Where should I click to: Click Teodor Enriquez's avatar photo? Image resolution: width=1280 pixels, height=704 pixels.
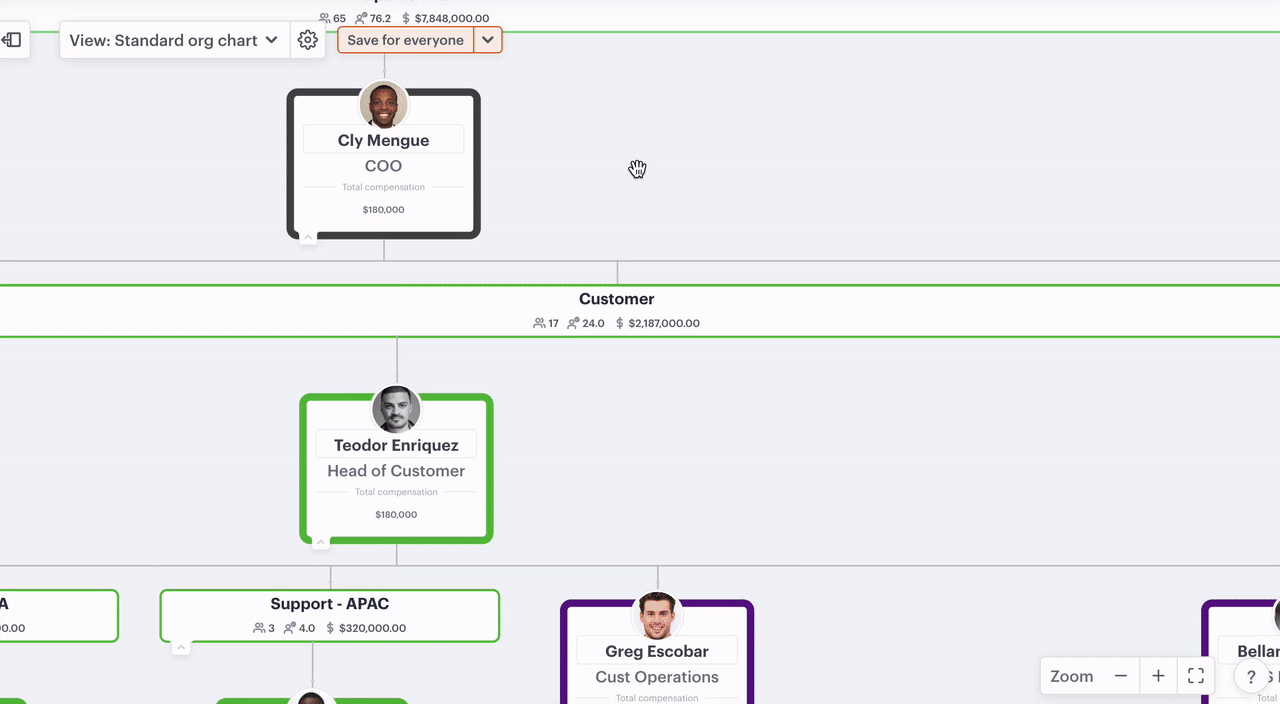point(397,410)
